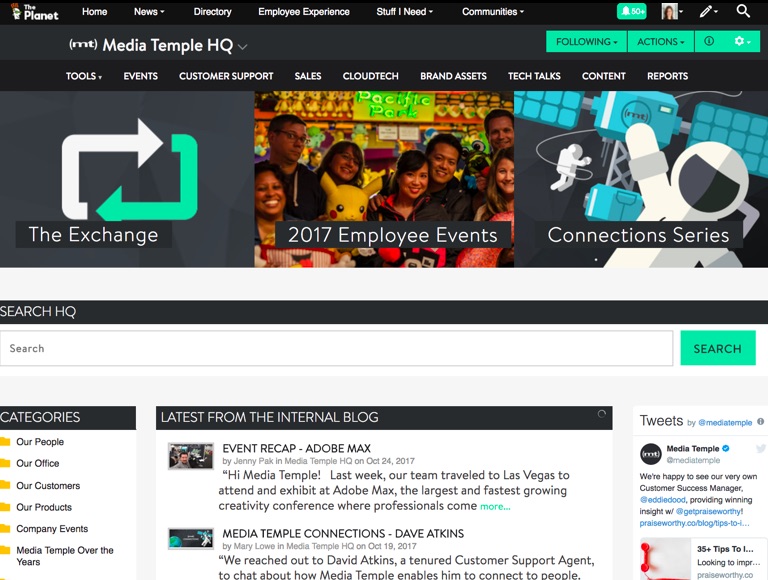Expand the FOLLOWING dropdown
This screenshot has height=580, width=768.
(586, 42)
